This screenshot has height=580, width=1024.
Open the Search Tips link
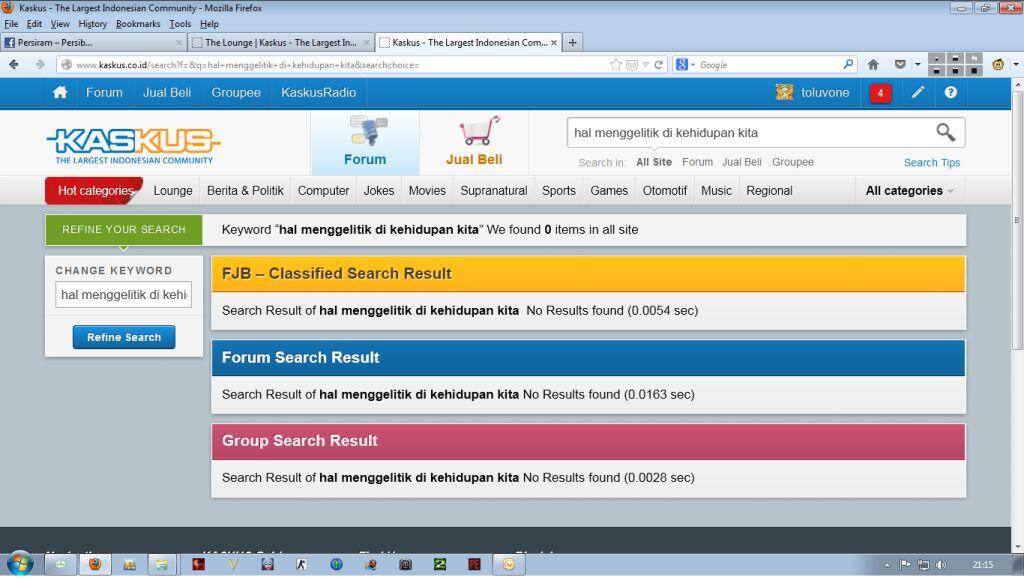[931, 163]
